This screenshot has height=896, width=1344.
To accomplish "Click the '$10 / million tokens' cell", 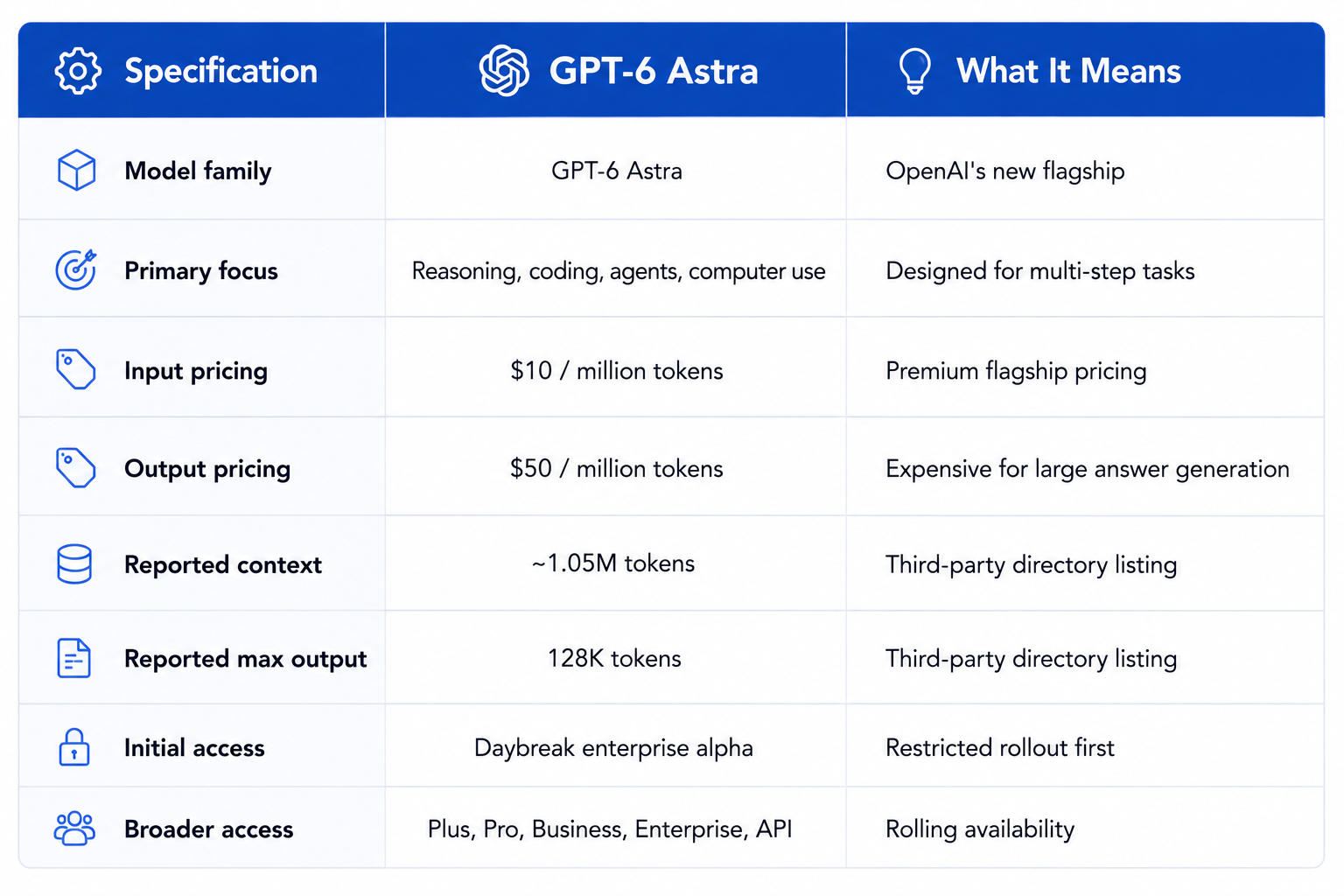I will pos(617,371).
